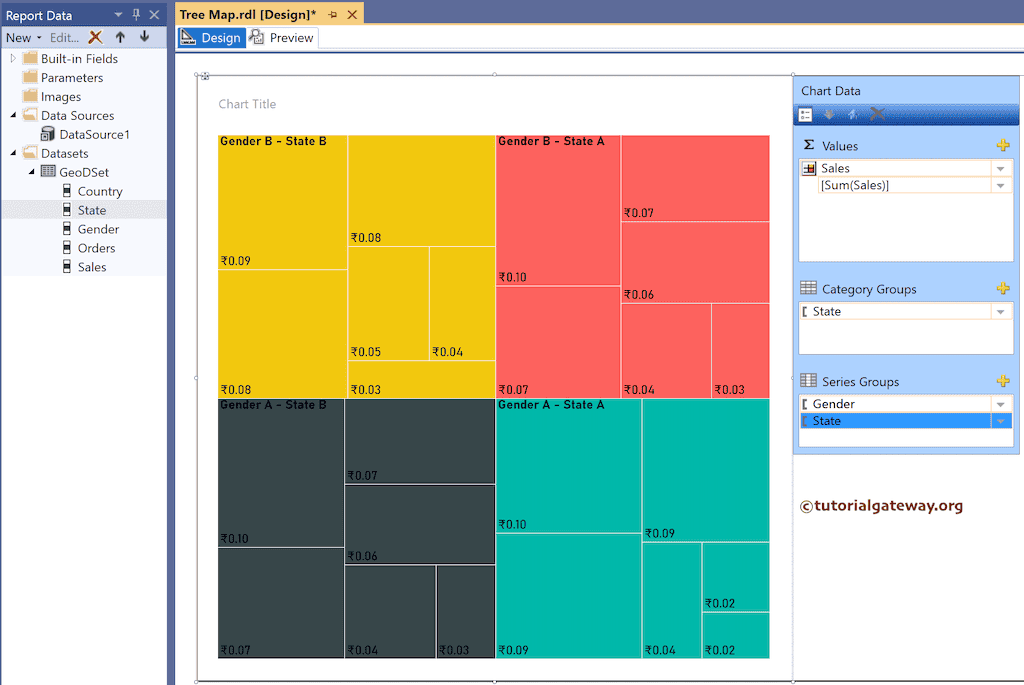This screenshot has height=685, width=1024.
Task: Open the DataSource1 data source
Action: pyautogui.click(x=102, y=134)
